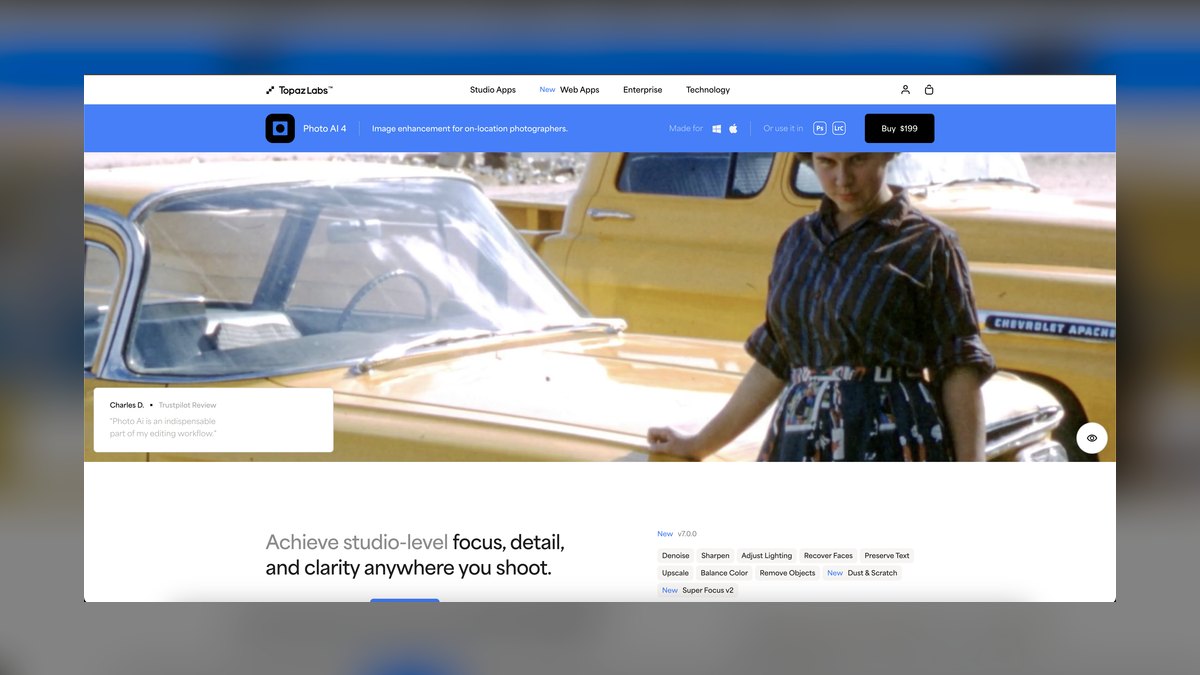Click the Windows platform icon
Viewport: 1200px width, 675px height.
pyautogui.click(x=717, y=129)
